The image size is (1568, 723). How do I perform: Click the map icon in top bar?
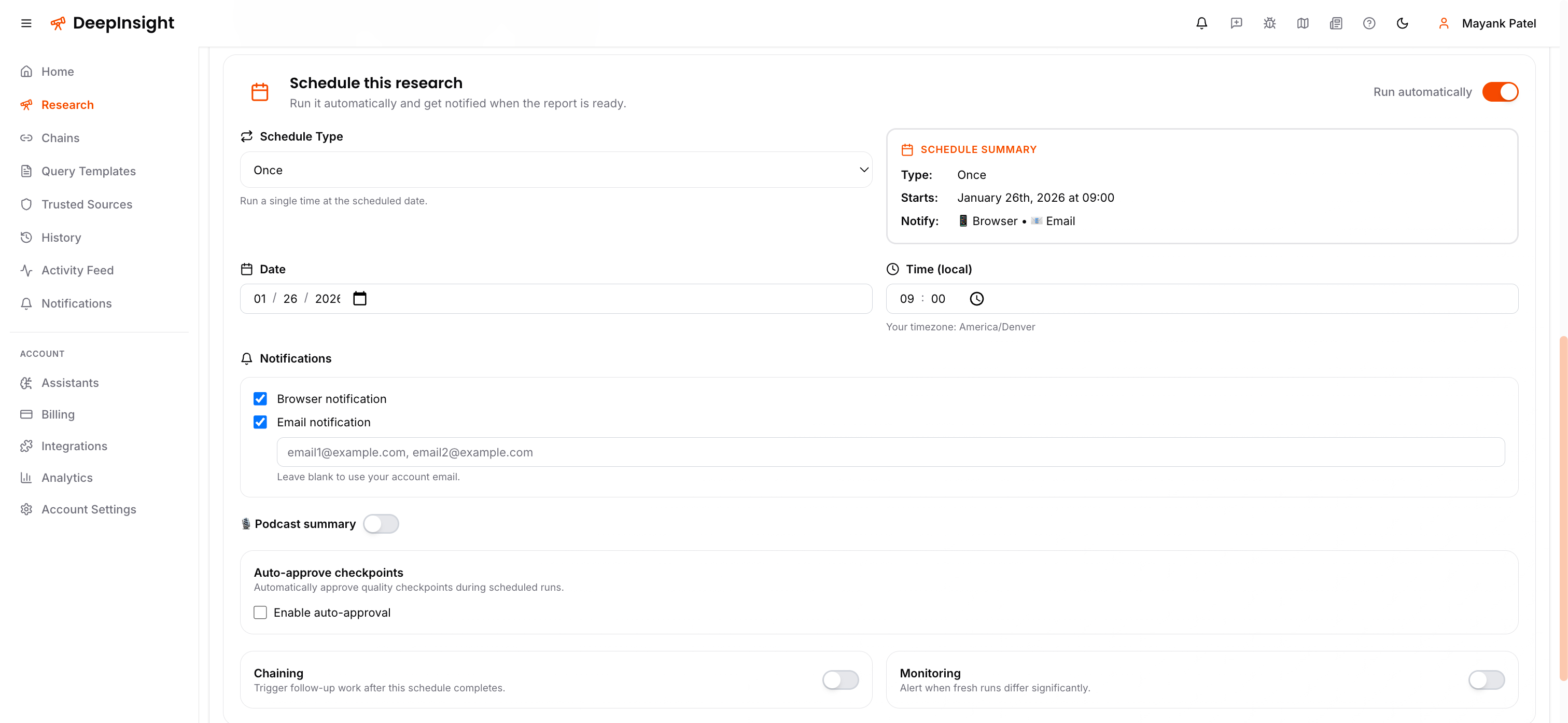[1303, 22]
